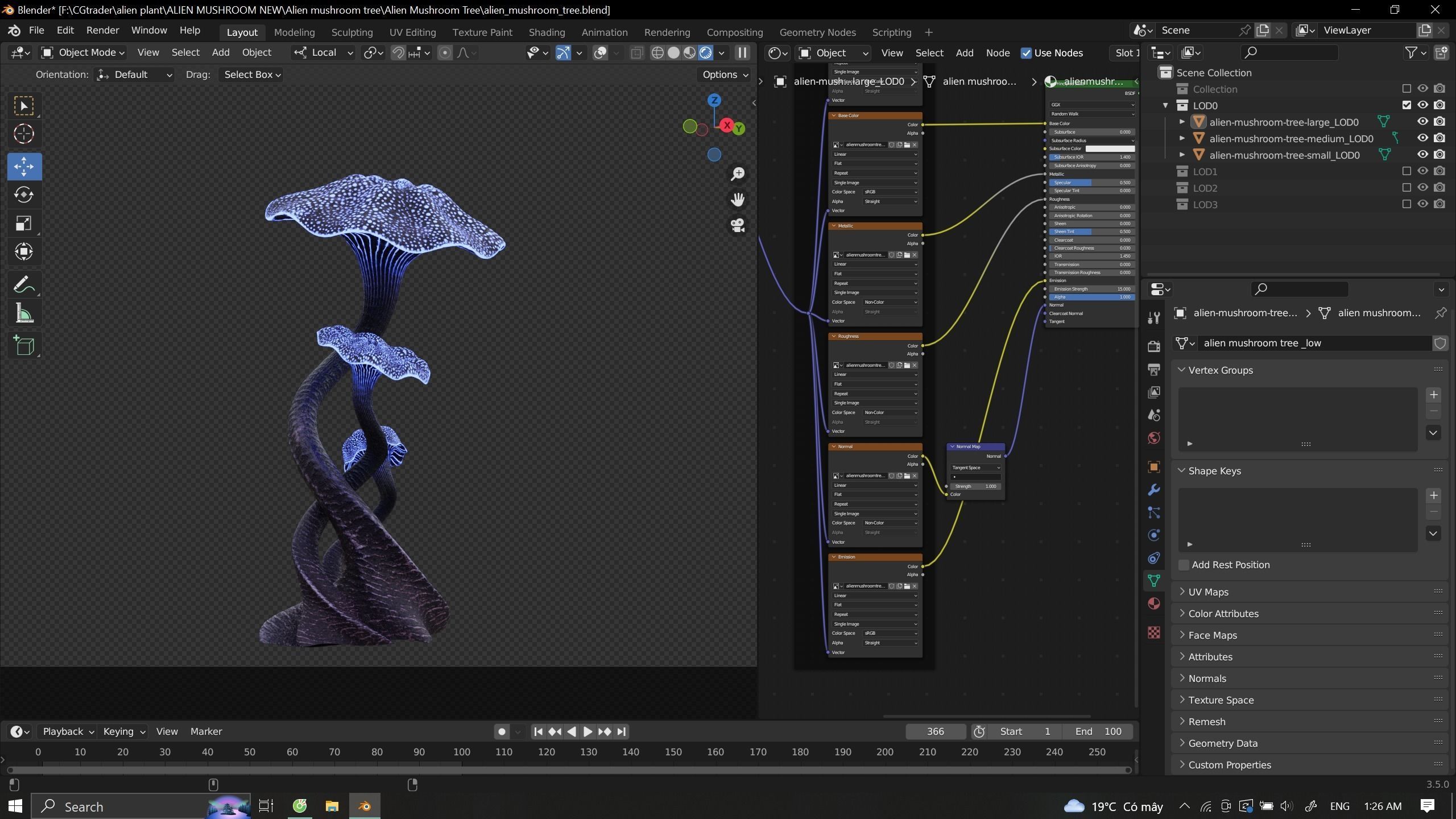Select the Rotate tool
The height and width of the screenshot is (819, 1456).
coord(24,195)
